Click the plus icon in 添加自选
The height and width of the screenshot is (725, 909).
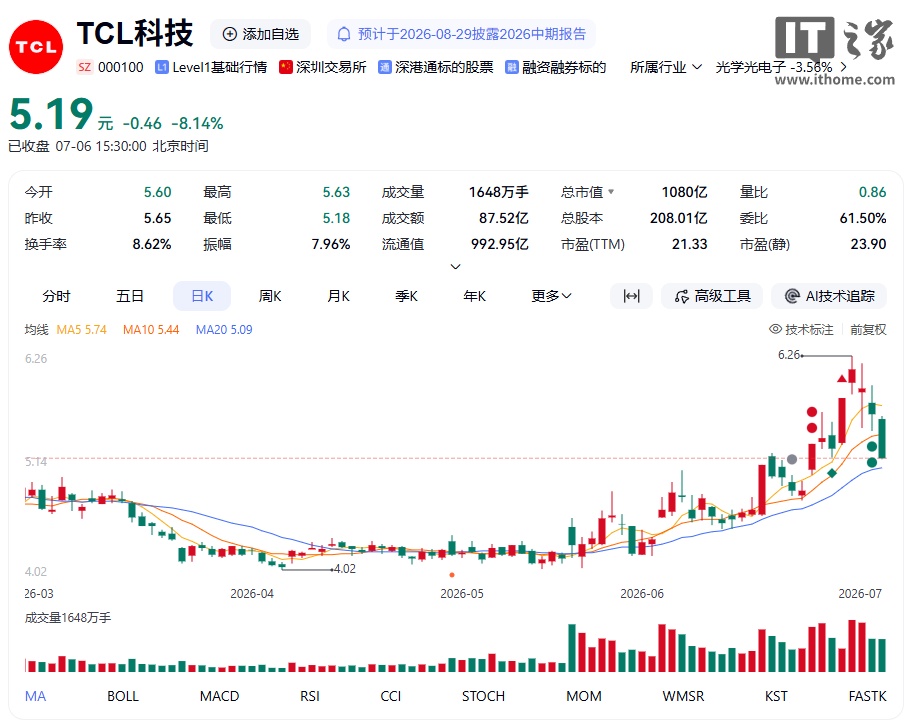coord(230,34)
